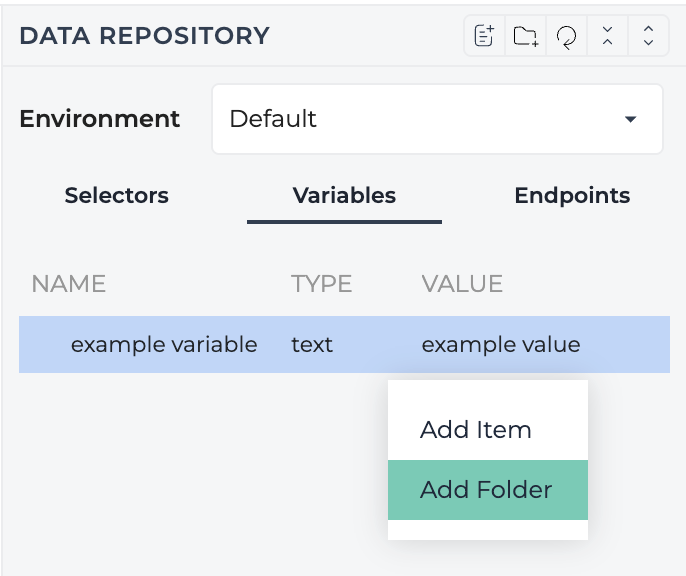Click the NAME column header

[x=69, y=284]
